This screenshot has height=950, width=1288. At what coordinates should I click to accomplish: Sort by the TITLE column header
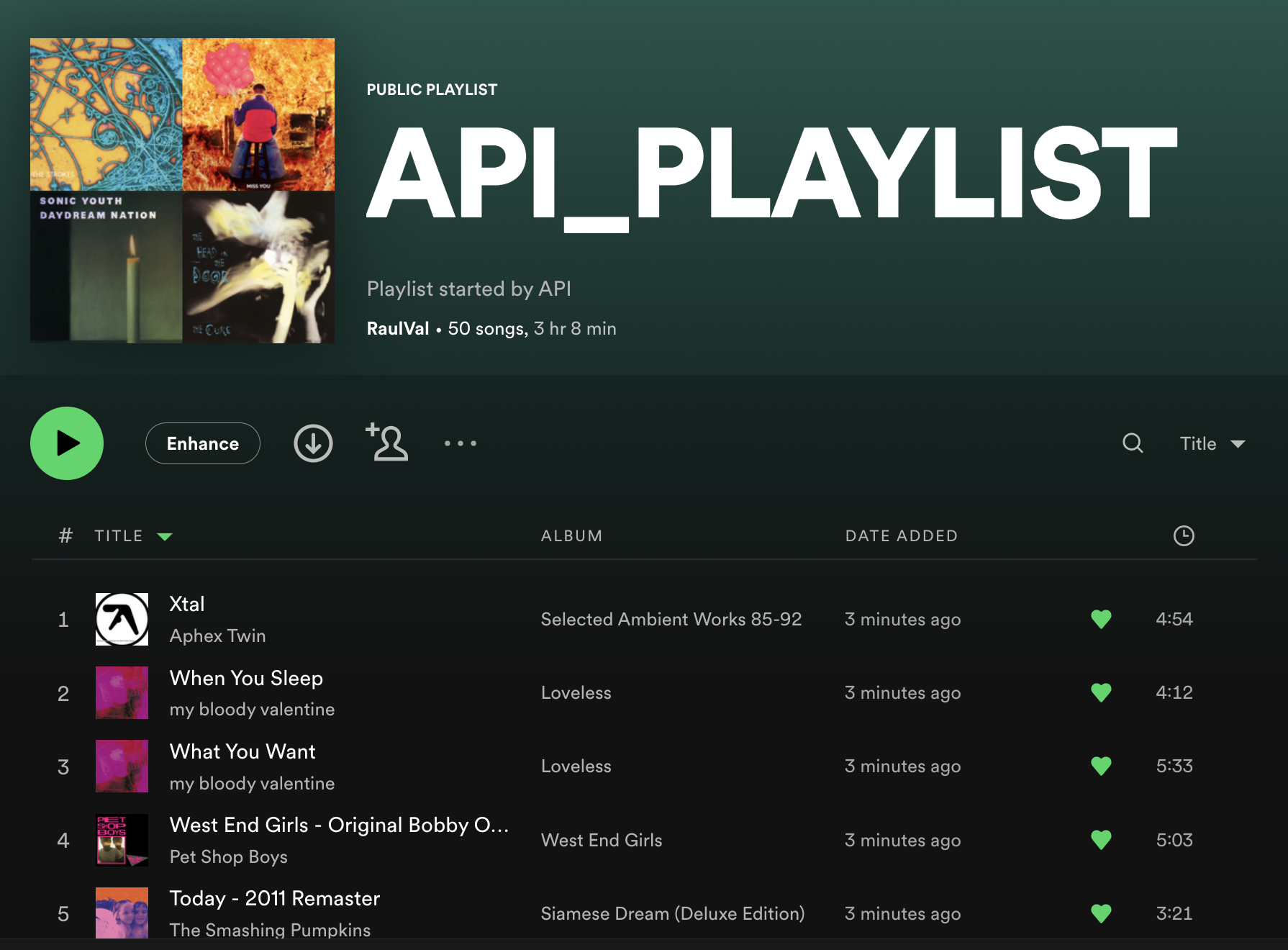coord(119,535)
